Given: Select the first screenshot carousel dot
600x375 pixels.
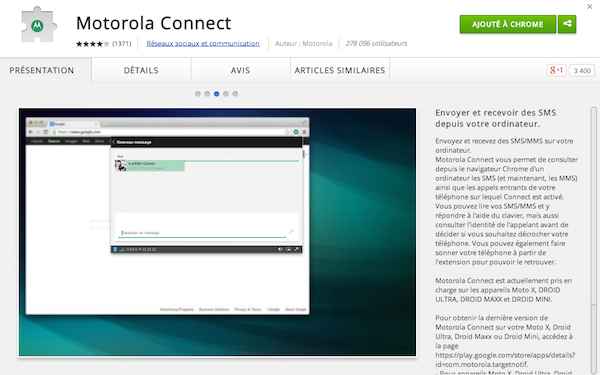Looking at the screenshot, I should coord(198,94).
